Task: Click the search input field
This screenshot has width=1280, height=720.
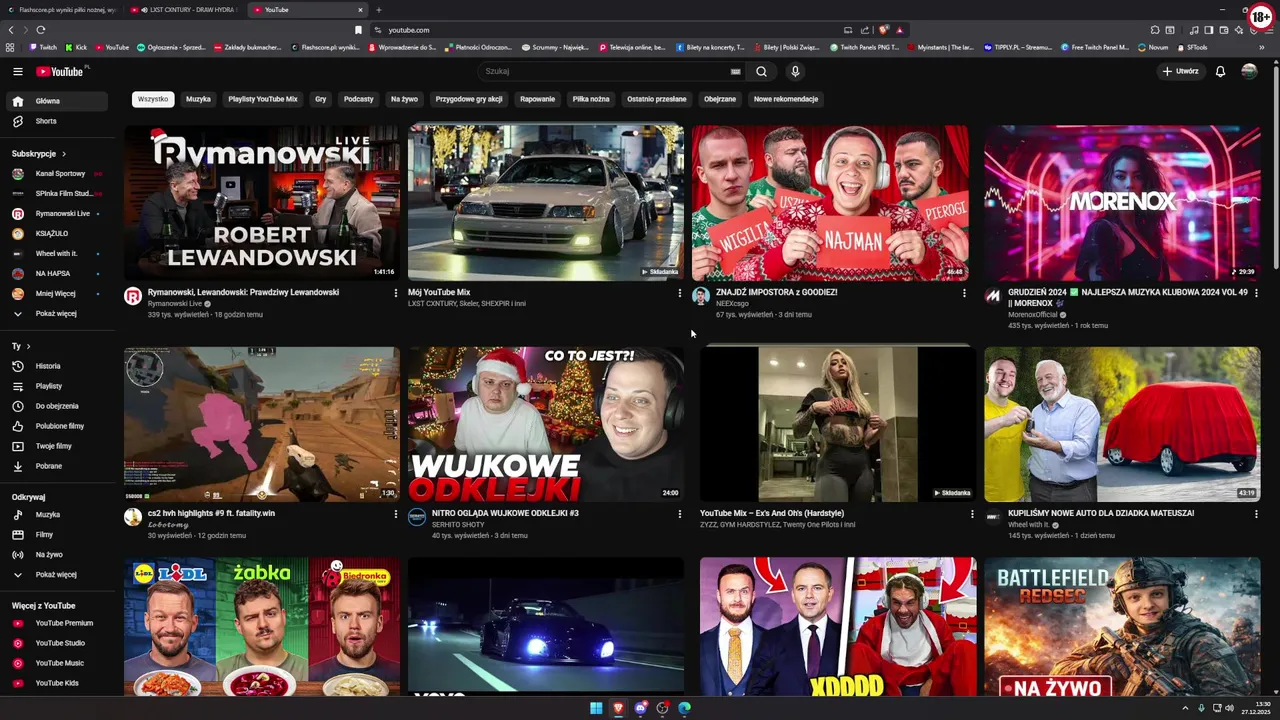Action: (x=606, y=71)
